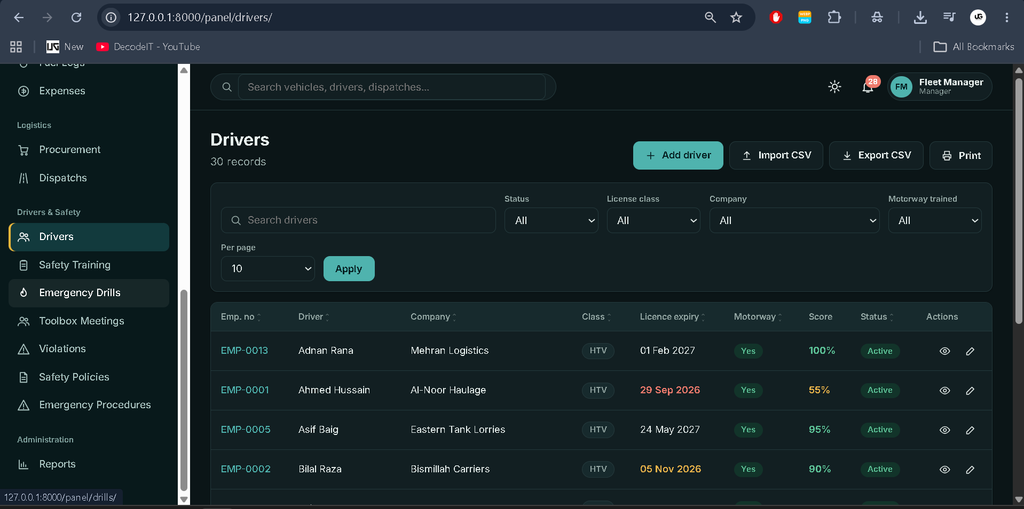
Task: Open the browser apps grid icon
Action: tap(16, 46)
